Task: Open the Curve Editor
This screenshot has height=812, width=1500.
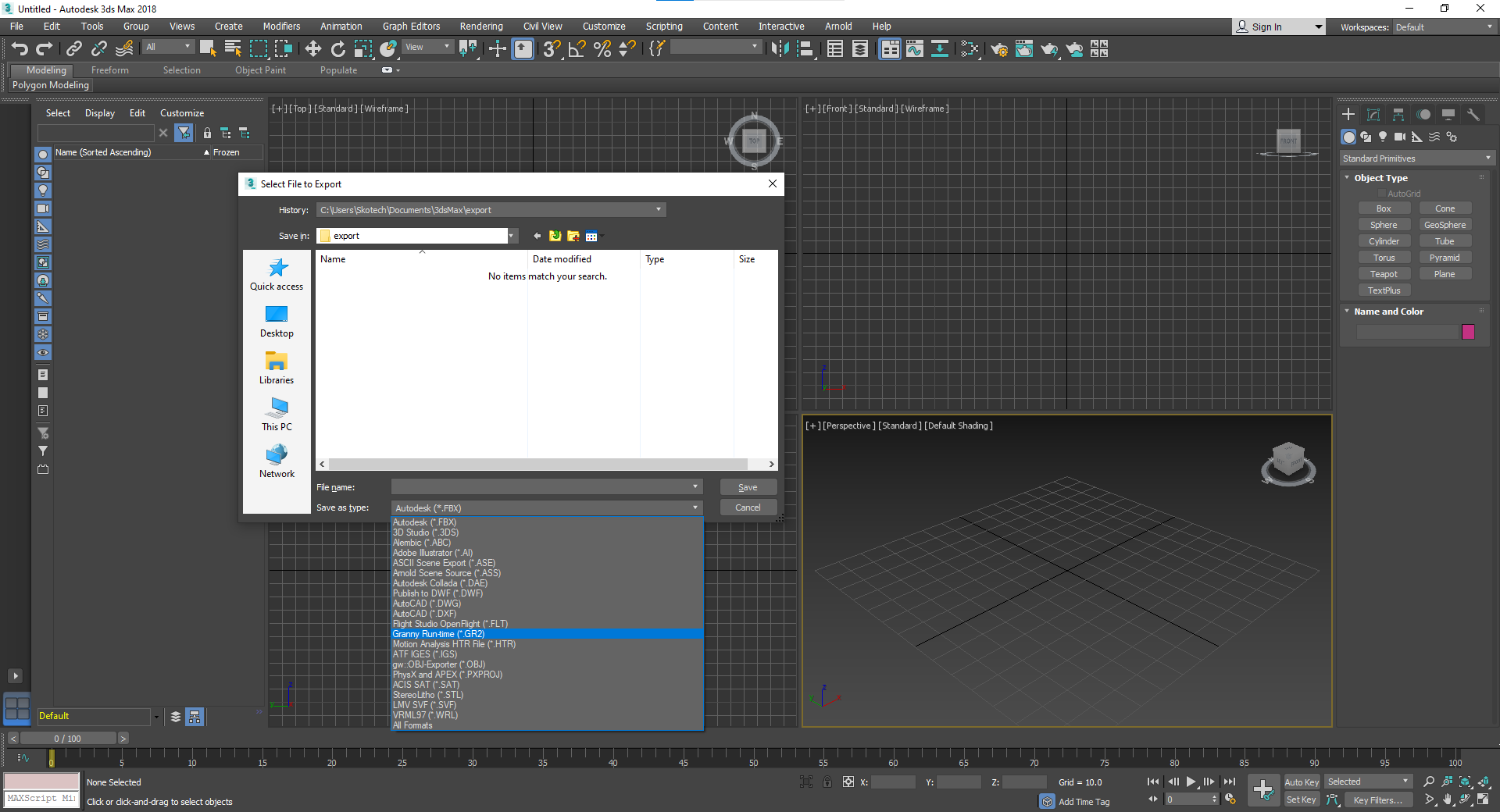Action: pyautogui.click(x=915, y=49)
